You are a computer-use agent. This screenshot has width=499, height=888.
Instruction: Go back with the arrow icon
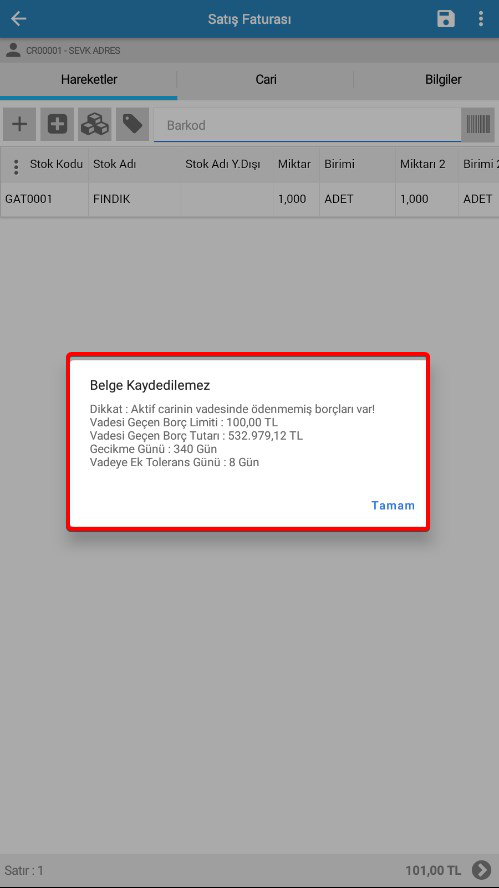[x=19, y=19]
